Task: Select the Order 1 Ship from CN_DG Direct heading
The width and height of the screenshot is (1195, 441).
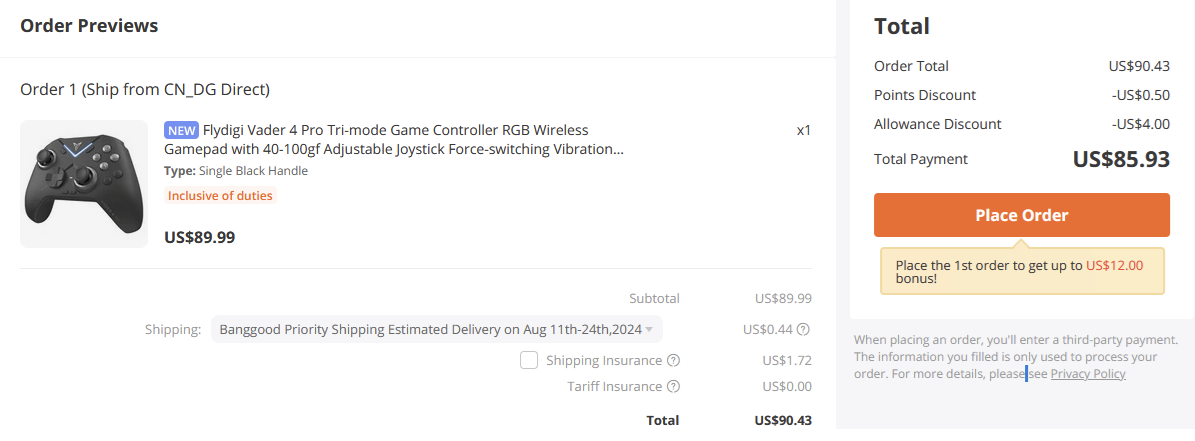Action: pyautogui.click(x=145, y=89)
